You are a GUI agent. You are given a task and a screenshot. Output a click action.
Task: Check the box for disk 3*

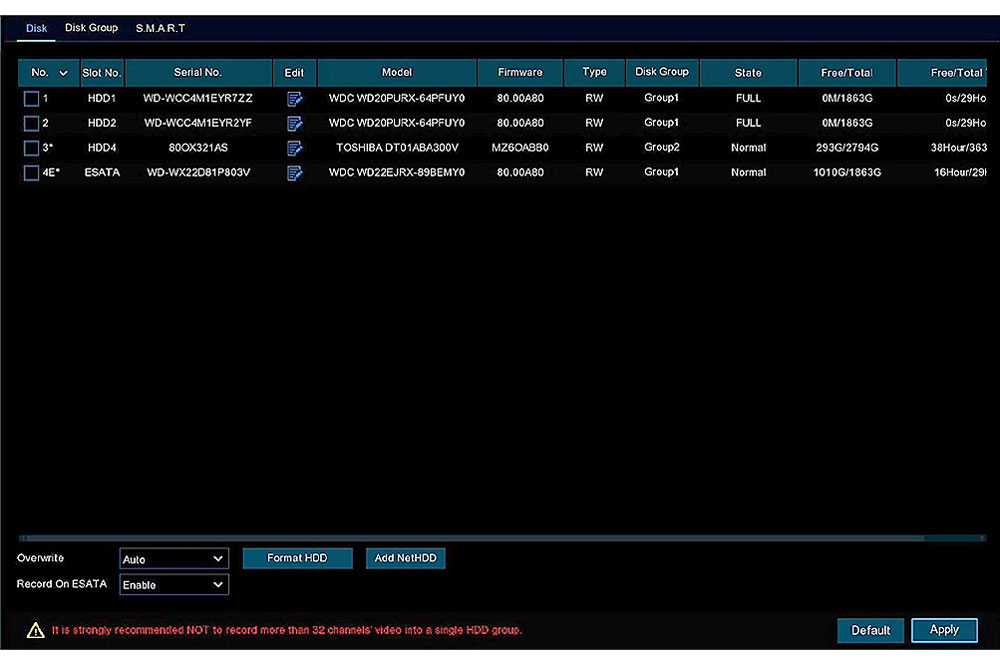31,148
